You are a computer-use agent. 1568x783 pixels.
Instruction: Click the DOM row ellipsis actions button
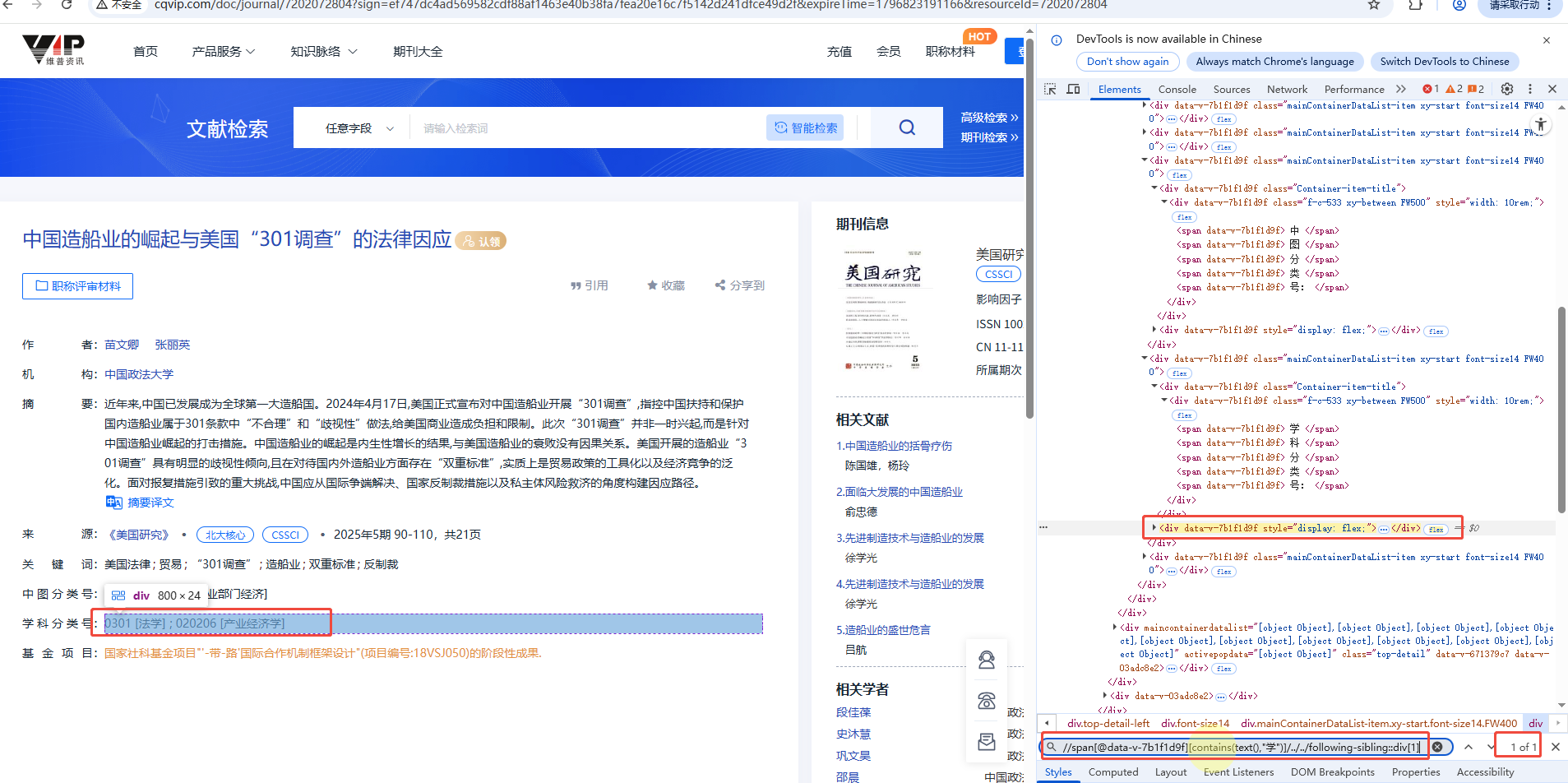1043,527
